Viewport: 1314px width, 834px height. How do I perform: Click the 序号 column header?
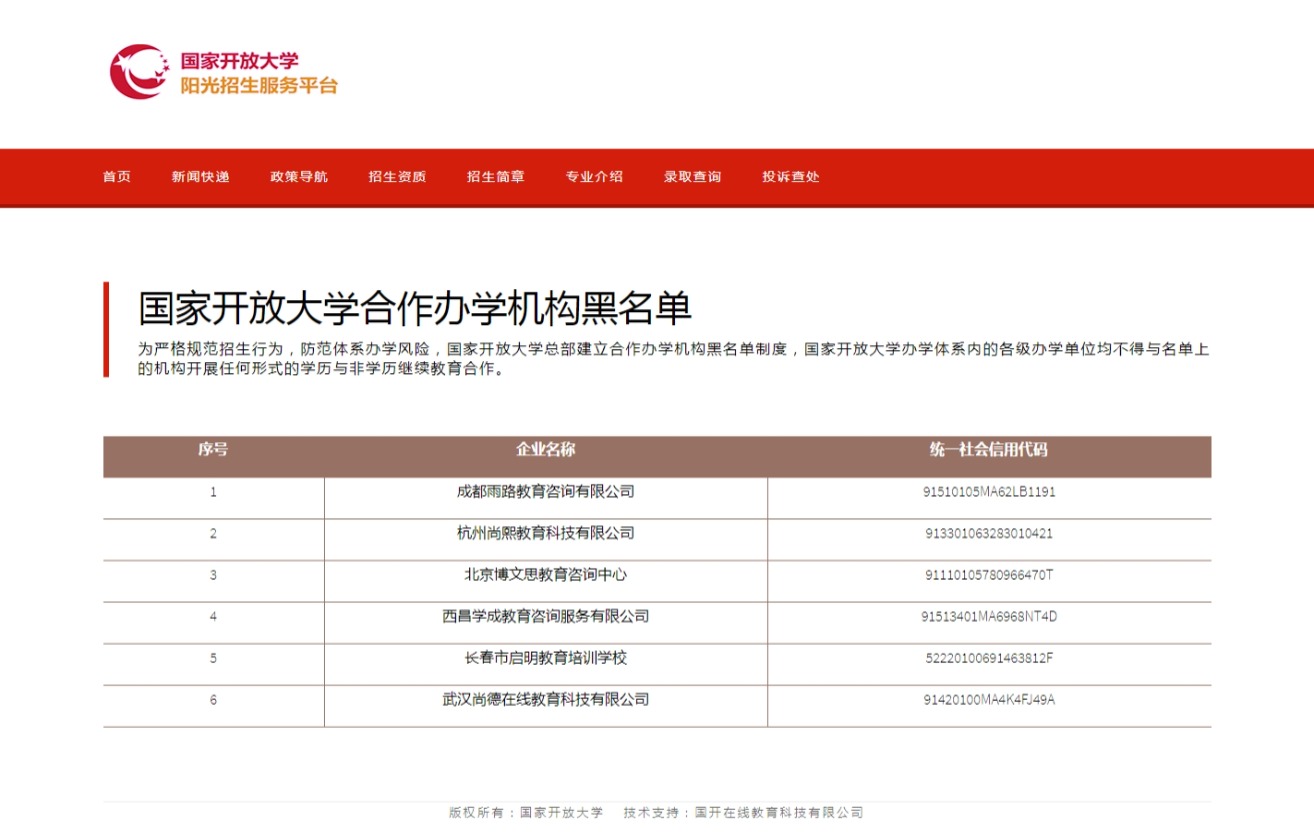213,450
